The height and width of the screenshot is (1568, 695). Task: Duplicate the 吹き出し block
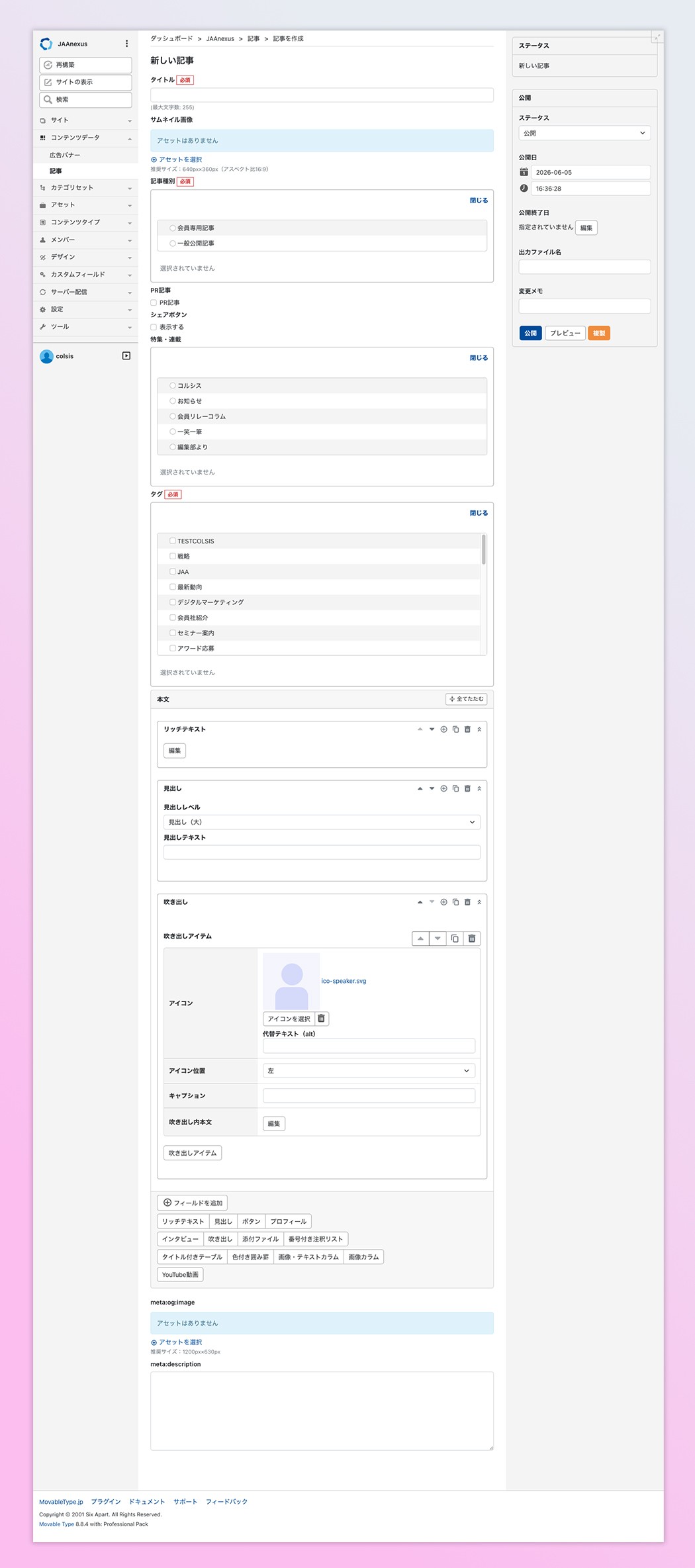point(455,902)
